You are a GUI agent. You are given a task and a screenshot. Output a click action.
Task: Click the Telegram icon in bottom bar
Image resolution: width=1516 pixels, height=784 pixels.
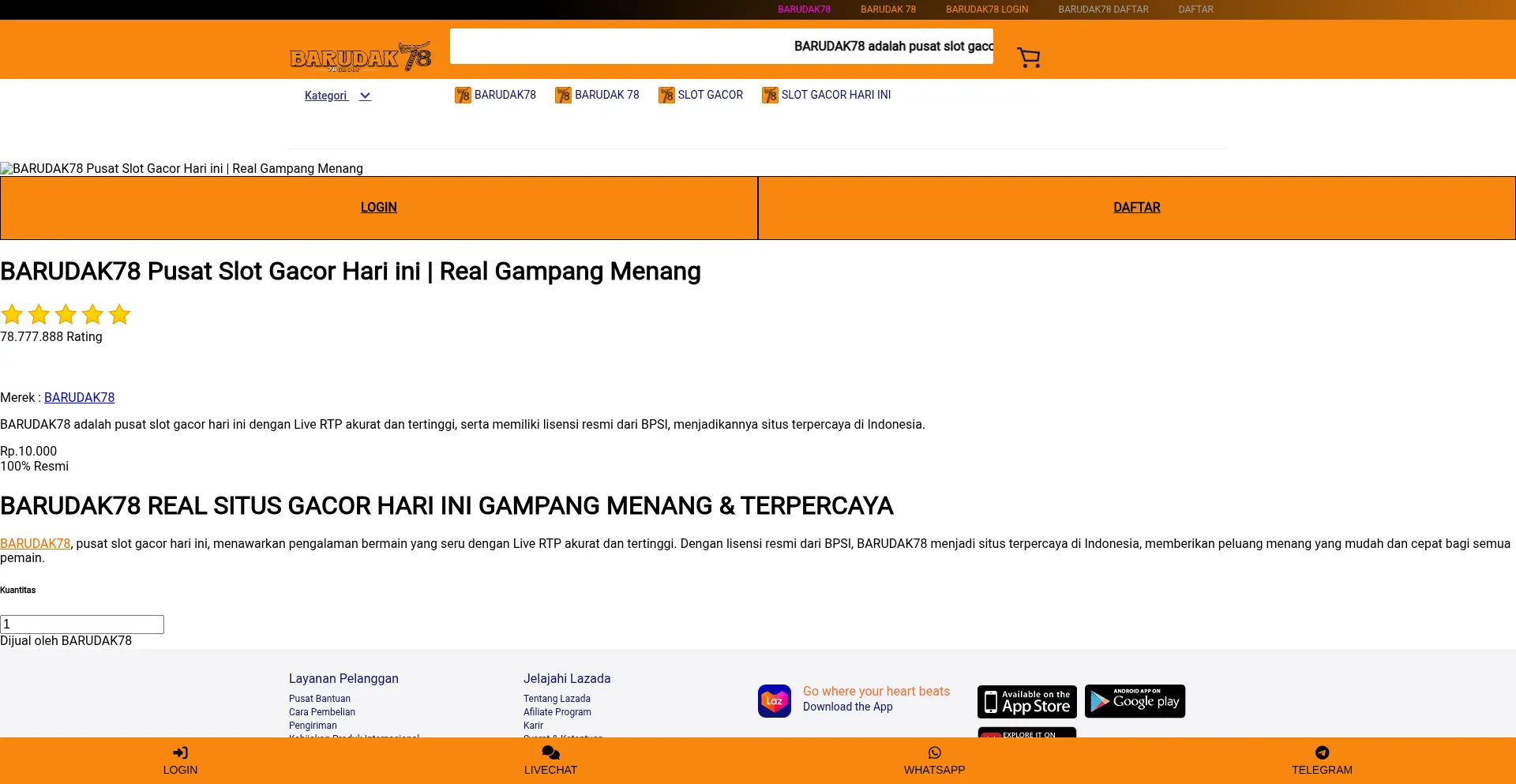pyautogui.click(x=1322, y=753)
